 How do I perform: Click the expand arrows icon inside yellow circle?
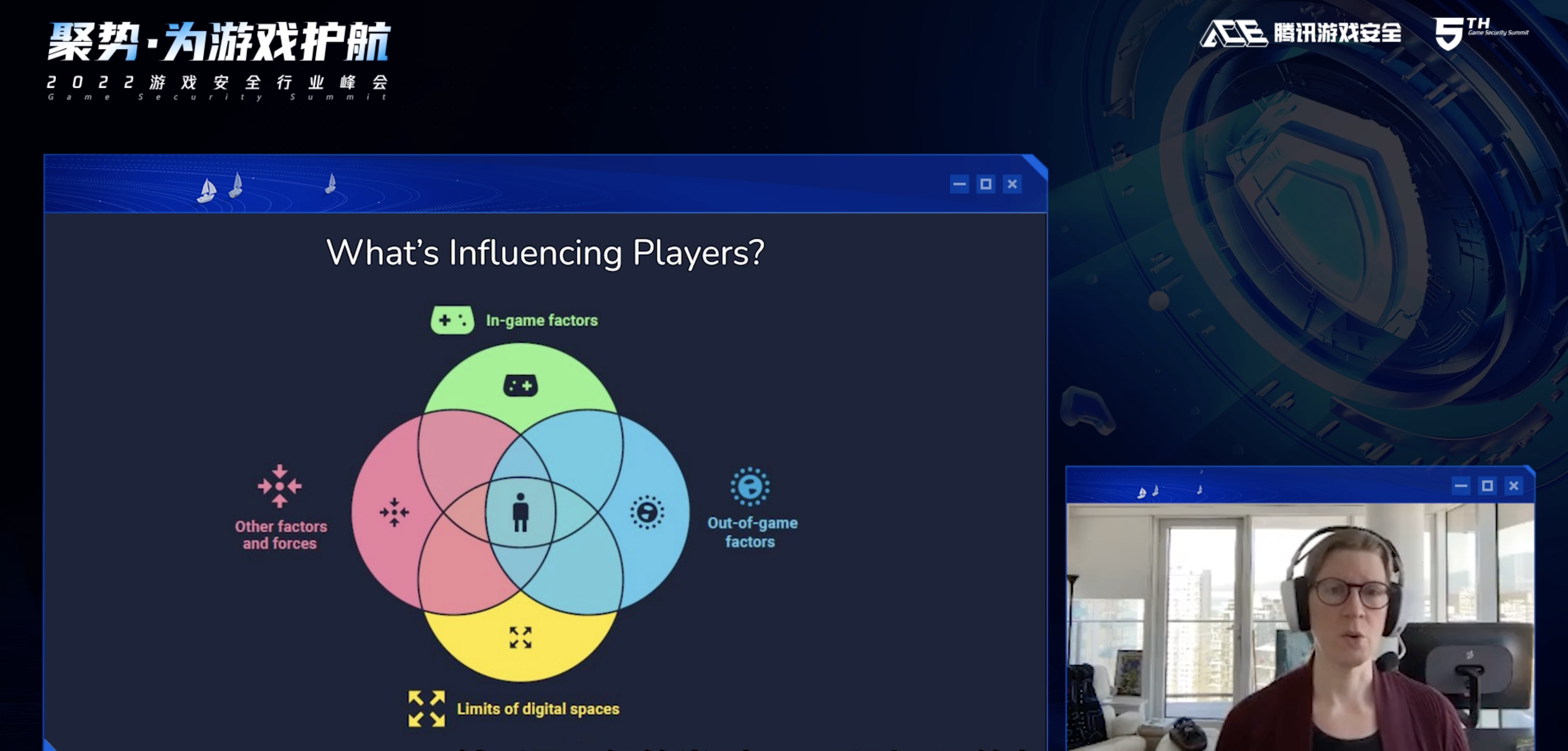(521, 638)
